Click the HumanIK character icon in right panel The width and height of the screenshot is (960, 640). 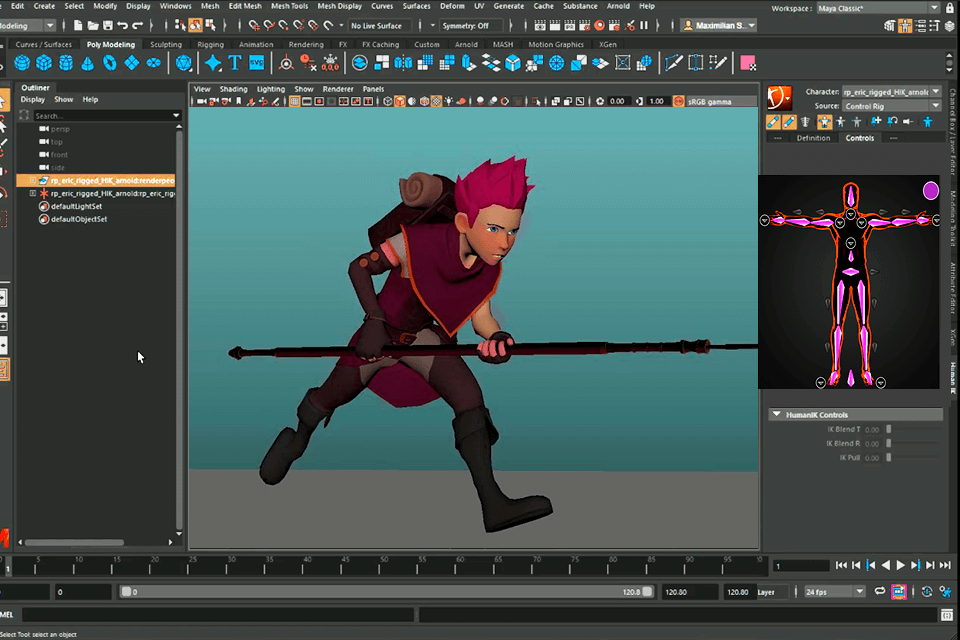777,97
